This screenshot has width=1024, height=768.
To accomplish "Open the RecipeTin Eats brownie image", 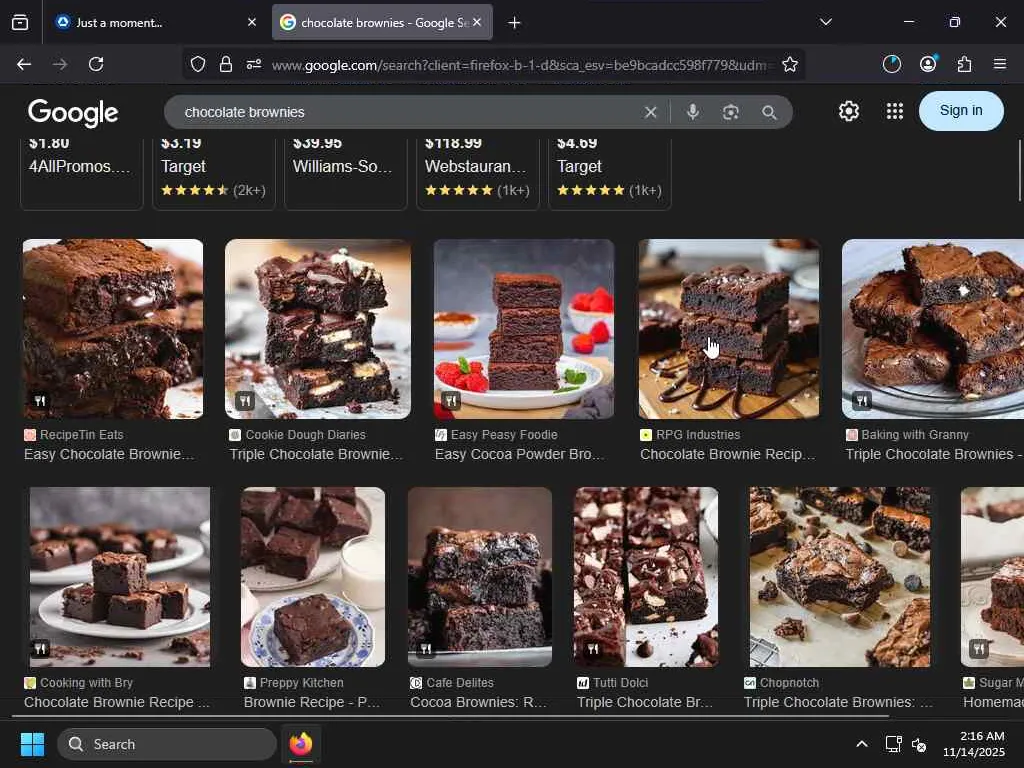I will 113,328.
